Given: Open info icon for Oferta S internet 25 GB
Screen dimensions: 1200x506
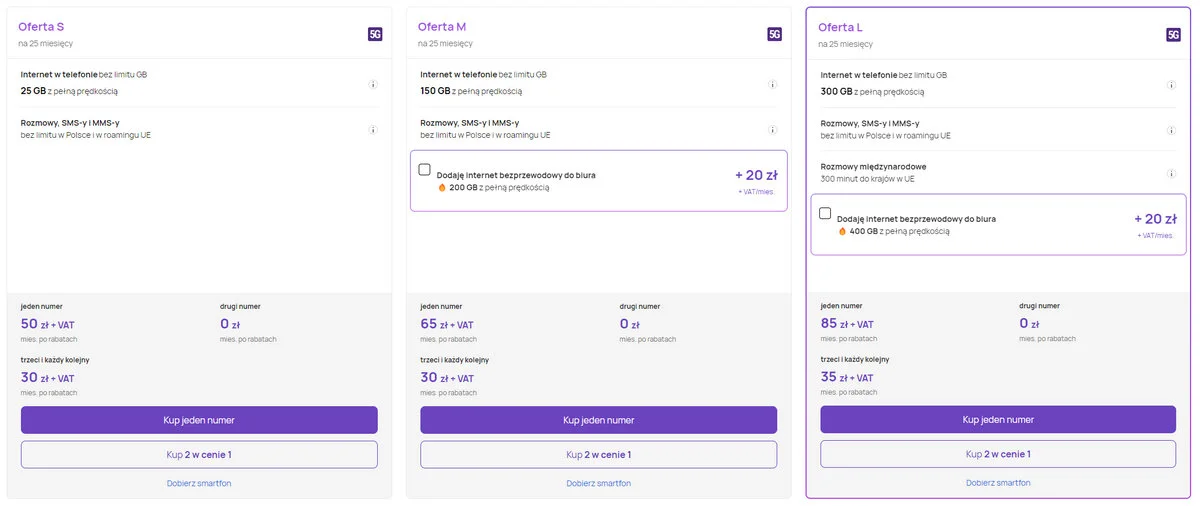Looking at the screenshot, I should (x=373, y=84).
